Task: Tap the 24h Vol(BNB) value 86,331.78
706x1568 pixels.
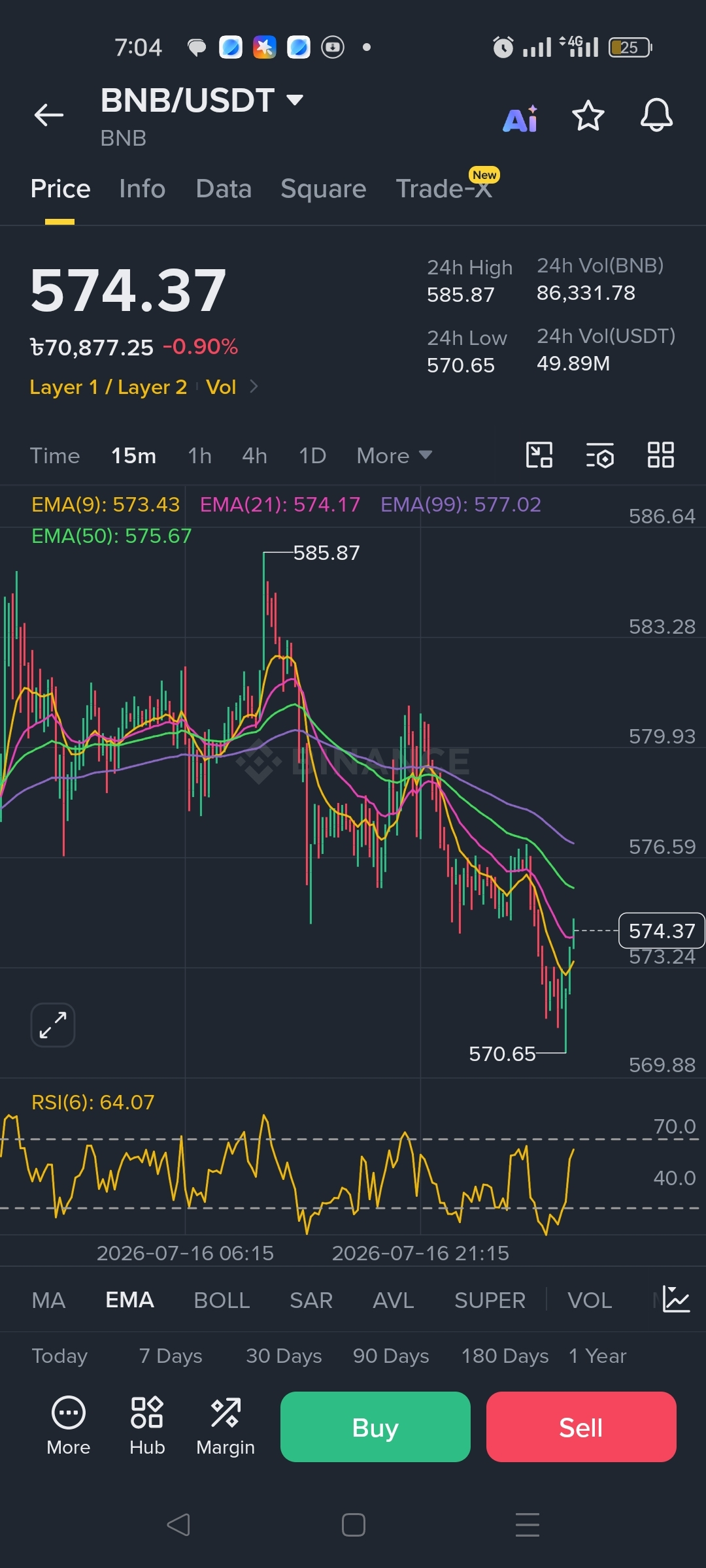Action: (586, 293)
